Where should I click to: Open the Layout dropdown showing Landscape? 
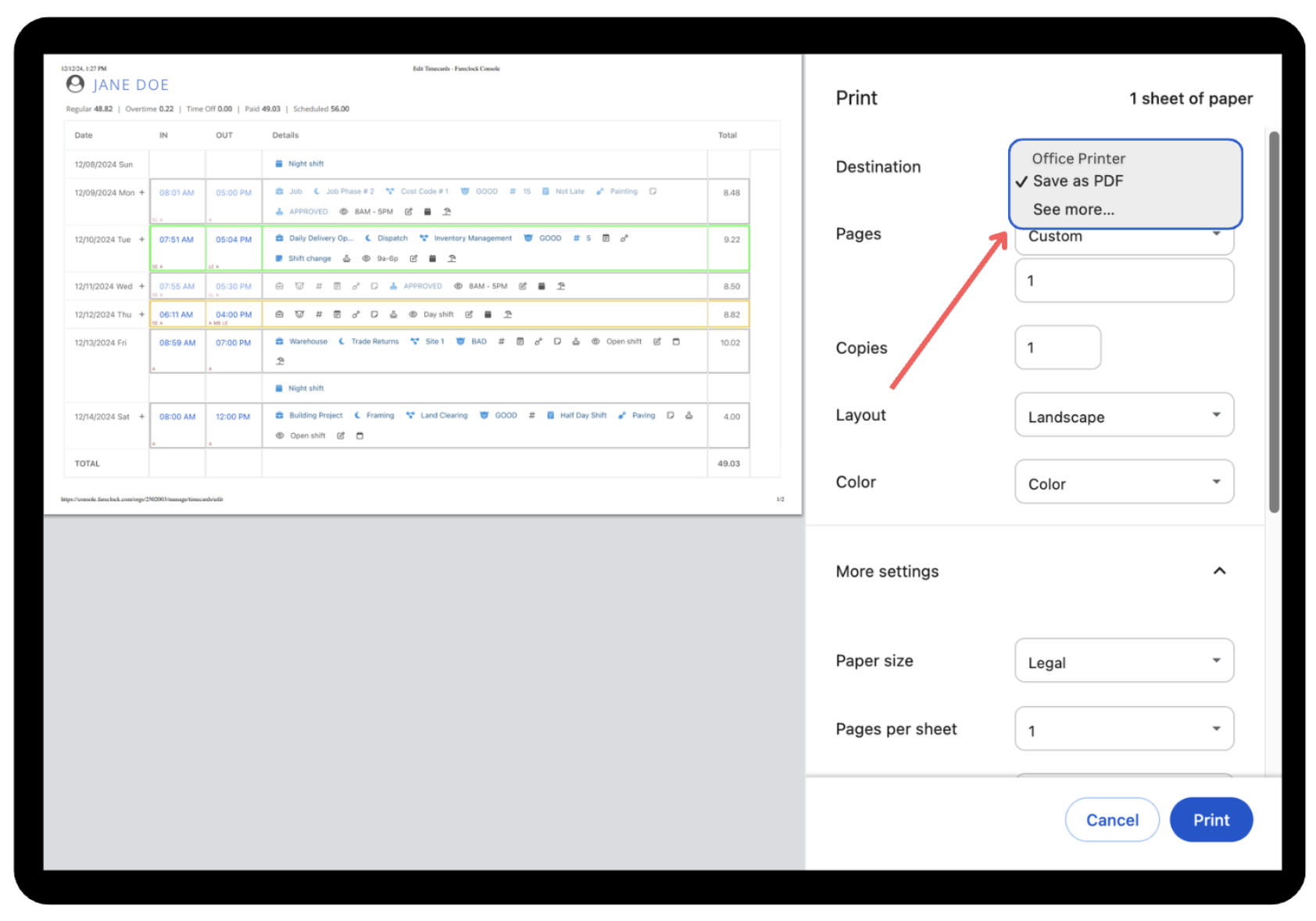pos(1123,416)
